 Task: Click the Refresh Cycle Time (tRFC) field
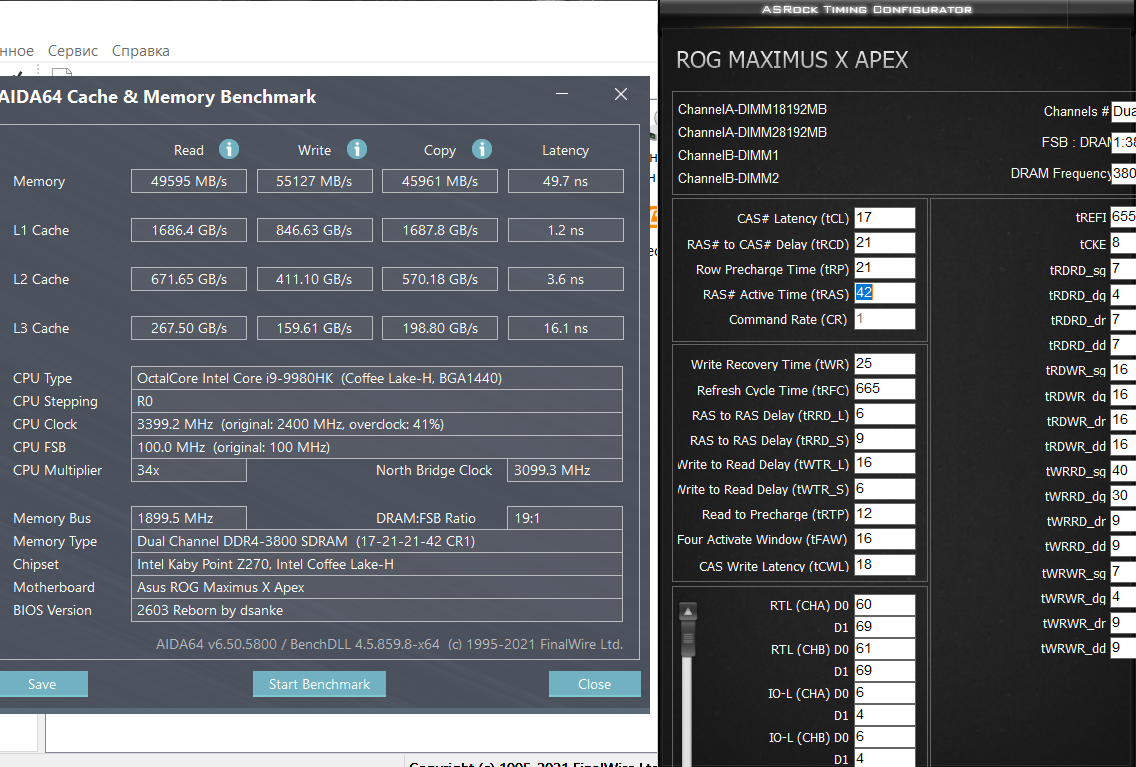[x=885, y=389]
